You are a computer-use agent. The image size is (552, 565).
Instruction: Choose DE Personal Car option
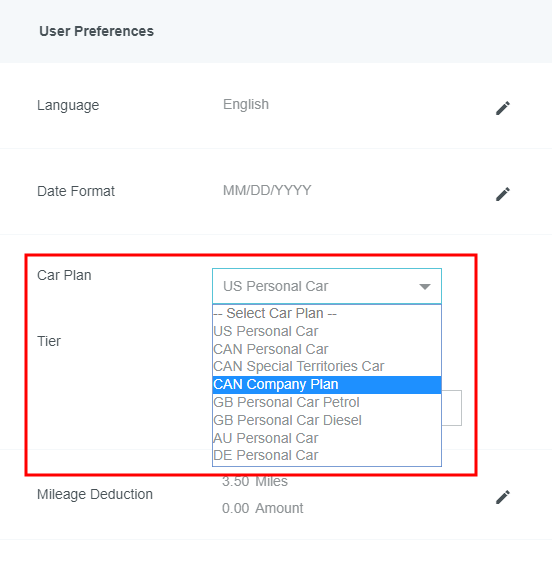tap(327, 455)
